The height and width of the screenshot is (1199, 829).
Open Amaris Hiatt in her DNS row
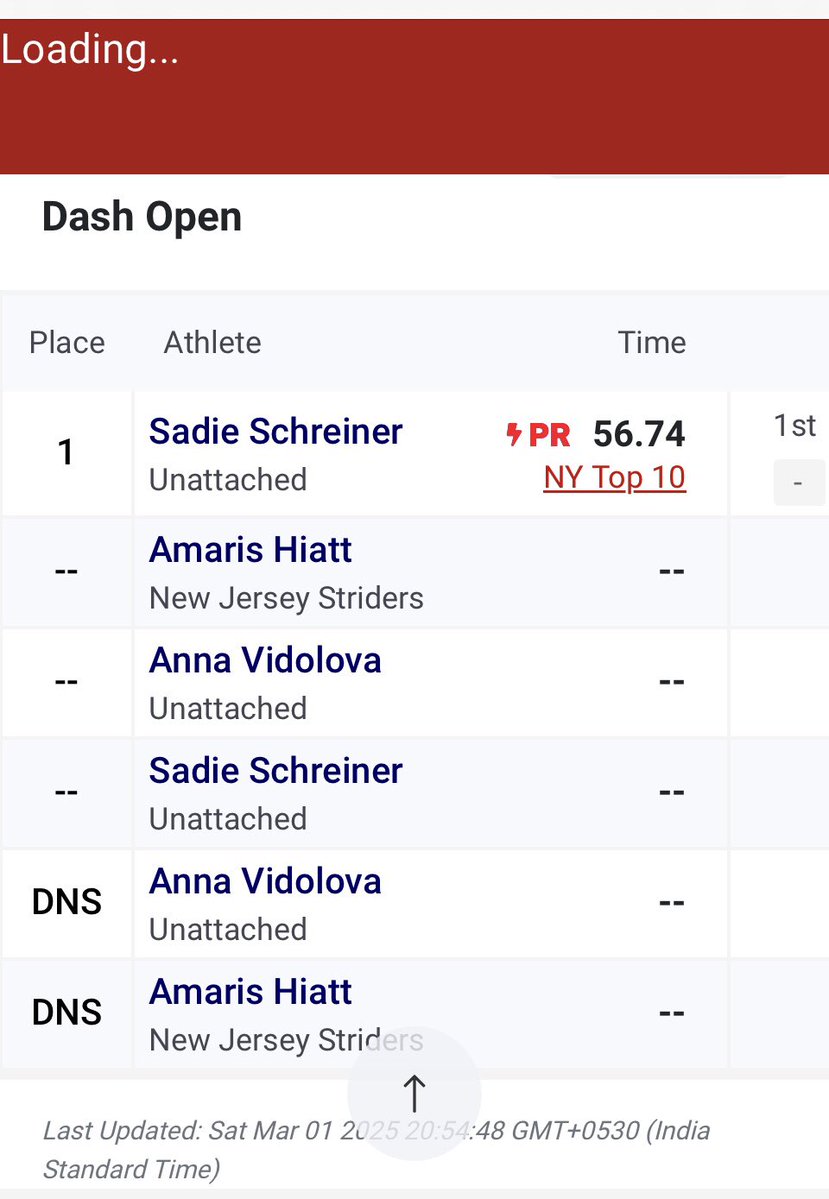click(x=251, y=992)
